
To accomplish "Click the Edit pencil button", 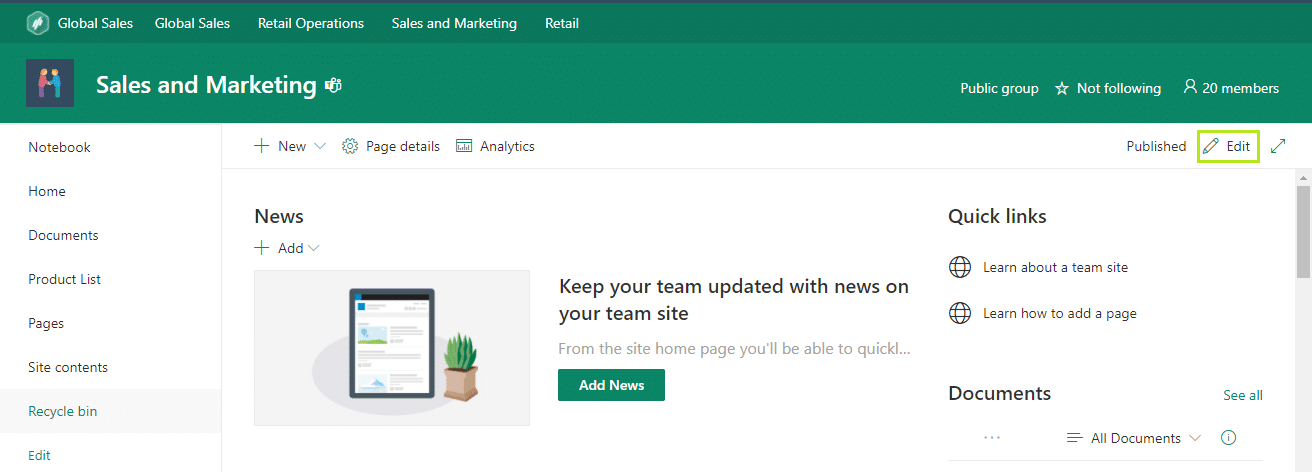I will pyautogui.click(x=1227, y=146).
